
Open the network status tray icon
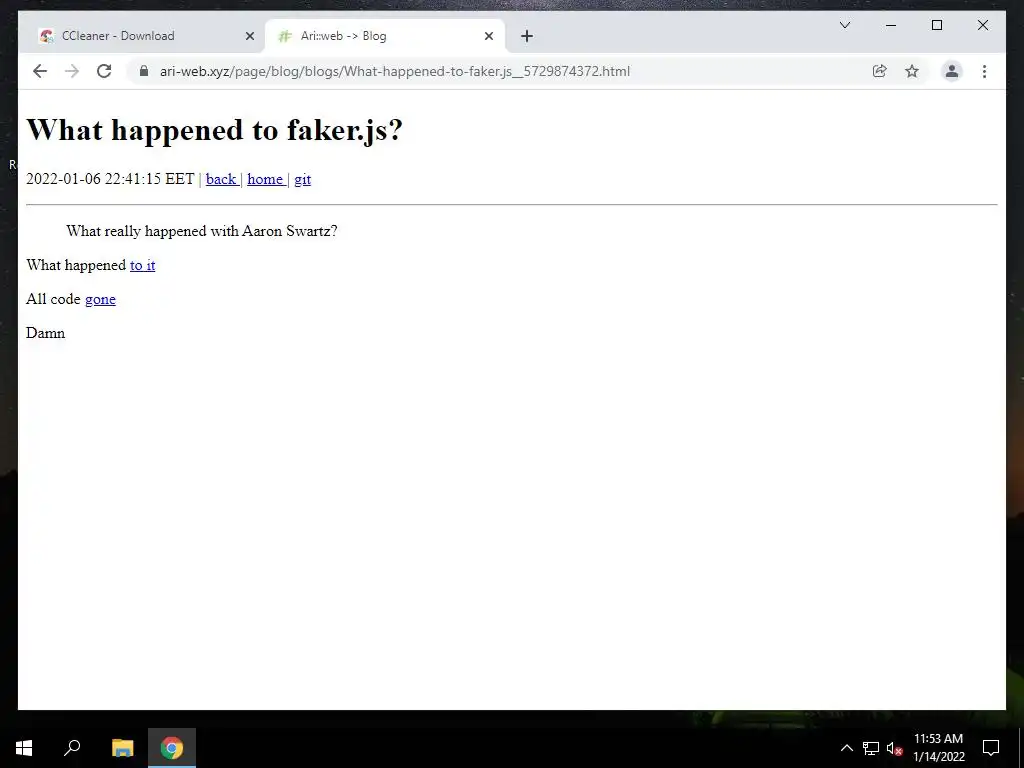(871, 748)
